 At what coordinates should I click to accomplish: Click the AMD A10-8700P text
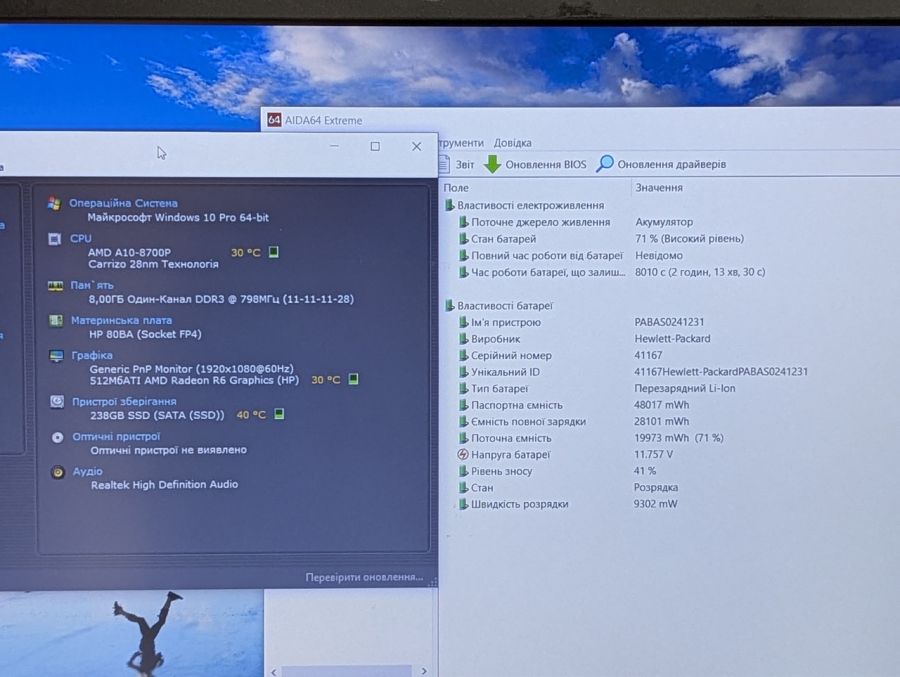click(129, 252)
